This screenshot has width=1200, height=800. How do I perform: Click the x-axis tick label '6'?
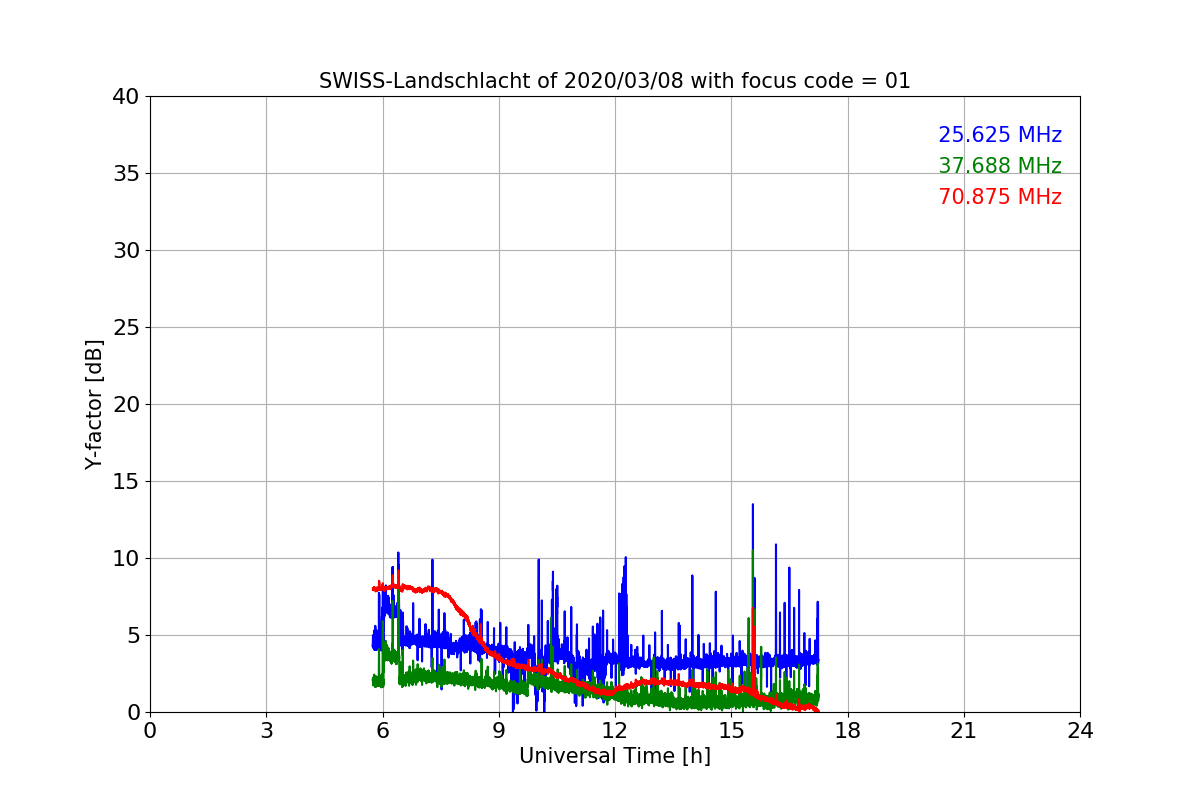383,731
